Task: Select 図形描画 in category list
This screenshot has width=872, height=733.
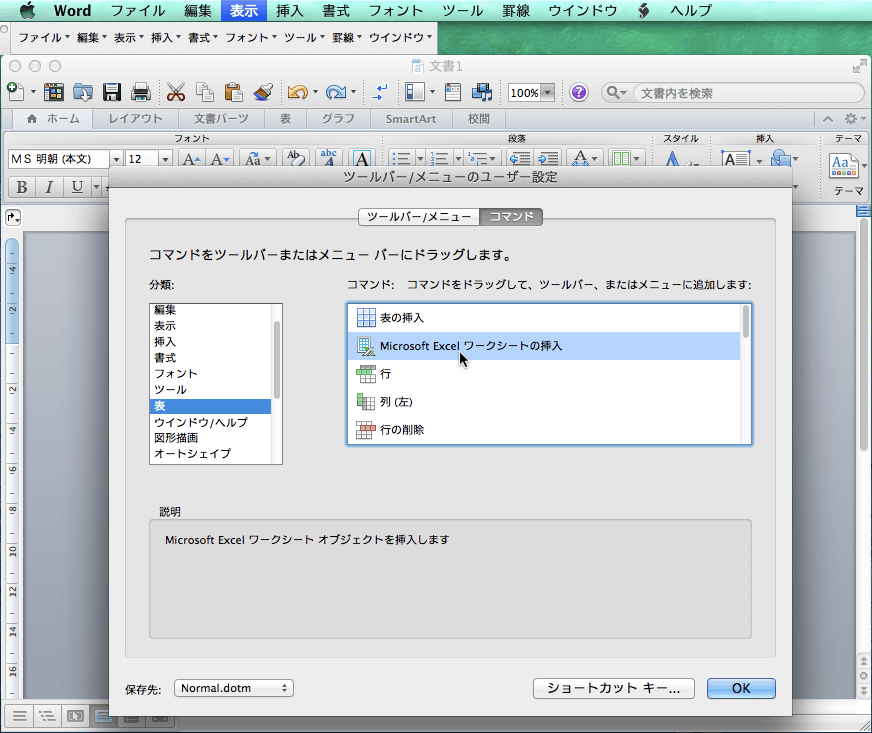Action: [211, 438]
